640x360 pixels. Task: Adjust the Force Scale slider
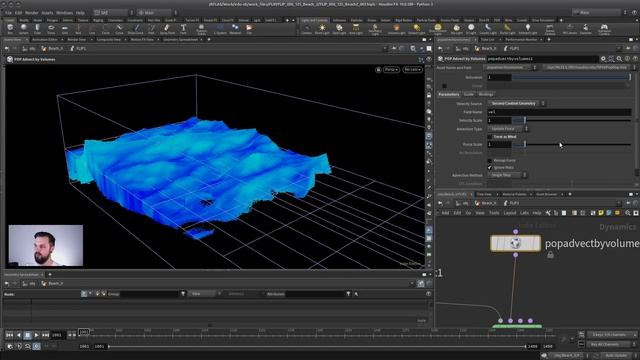tap(572, 144)
